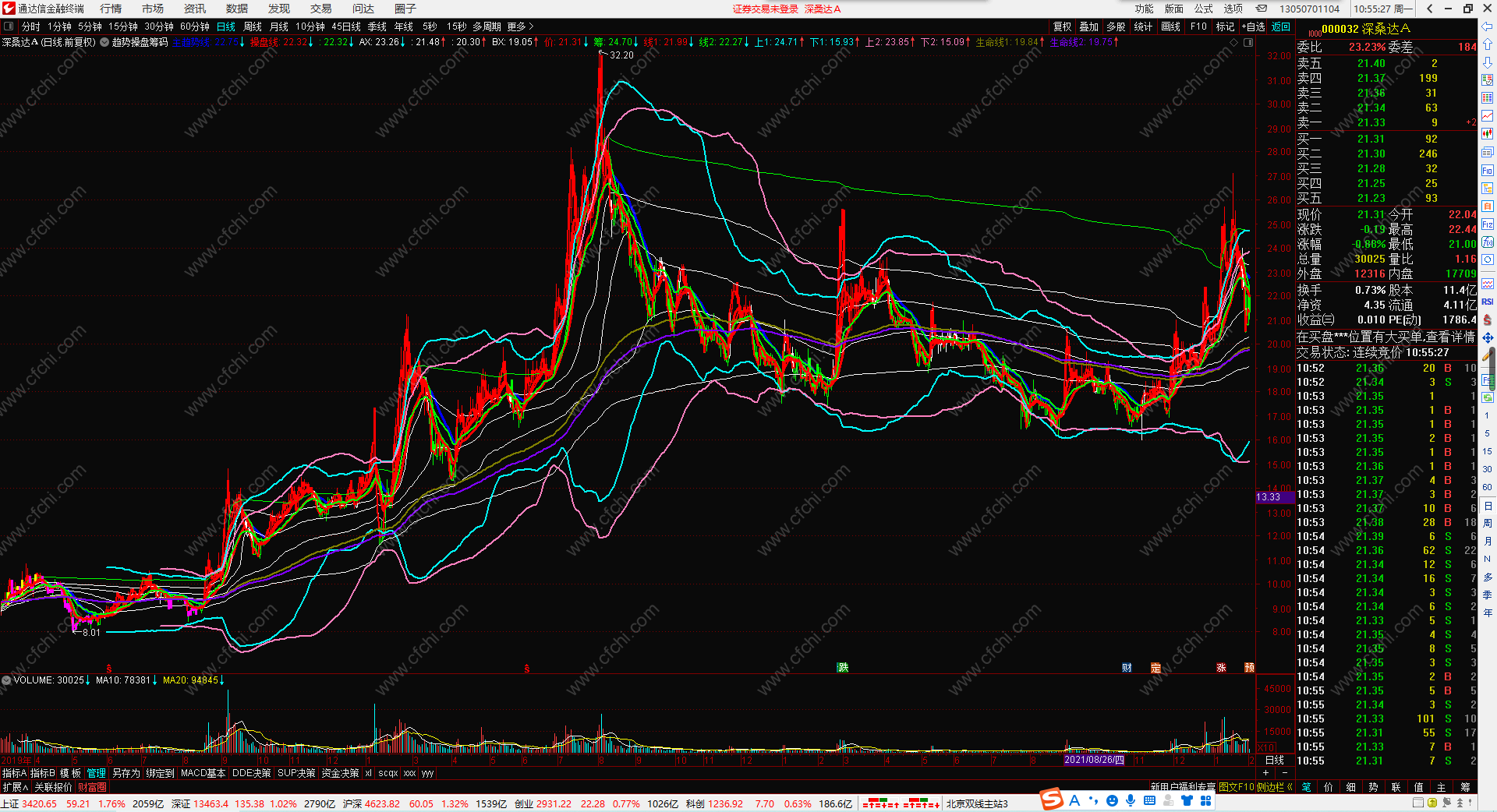Switch chart period to 分时

point(30,26)
